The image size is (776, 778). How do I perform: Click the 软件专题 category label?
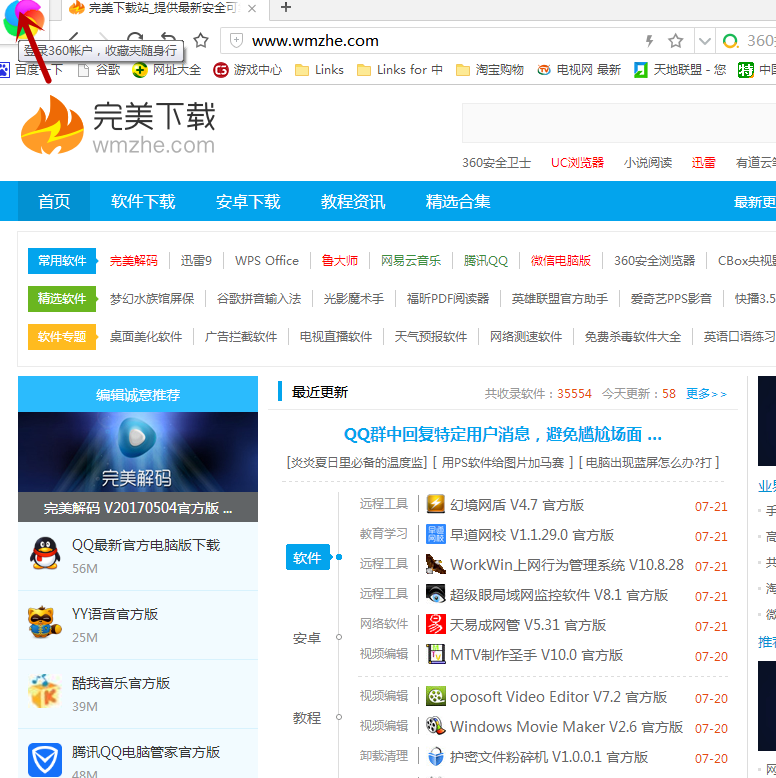62,337
